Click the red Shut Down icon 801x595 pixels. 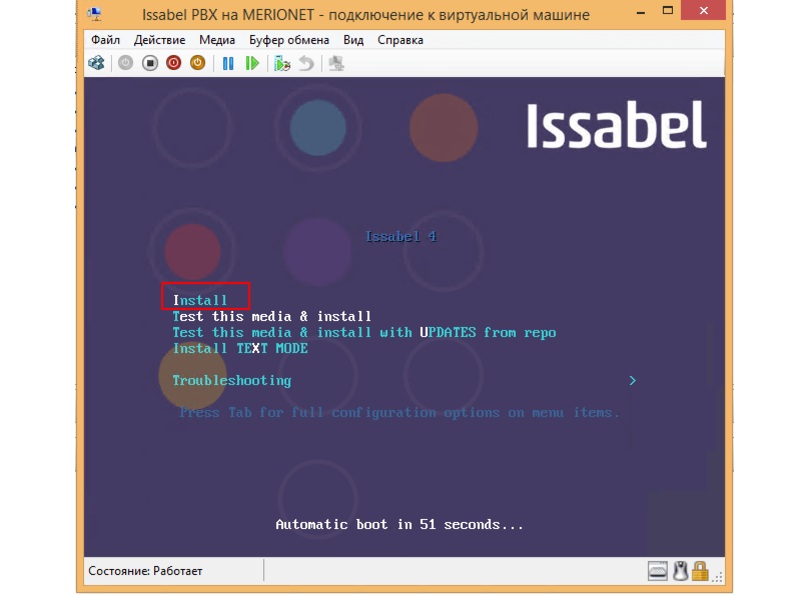tap(174, 63)
